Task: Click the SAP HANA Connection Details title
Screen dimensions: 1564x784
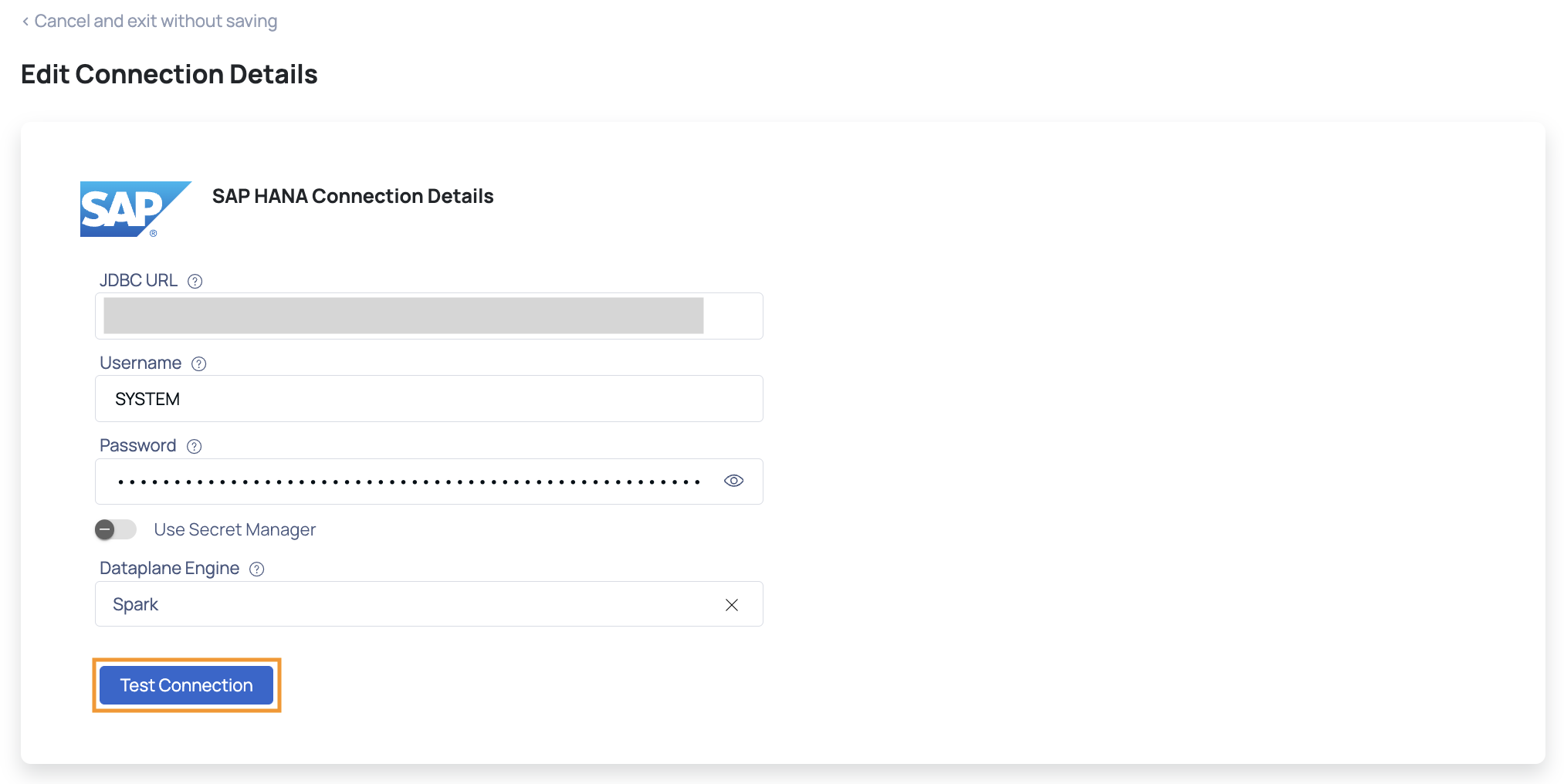Action: pos(353,196)
